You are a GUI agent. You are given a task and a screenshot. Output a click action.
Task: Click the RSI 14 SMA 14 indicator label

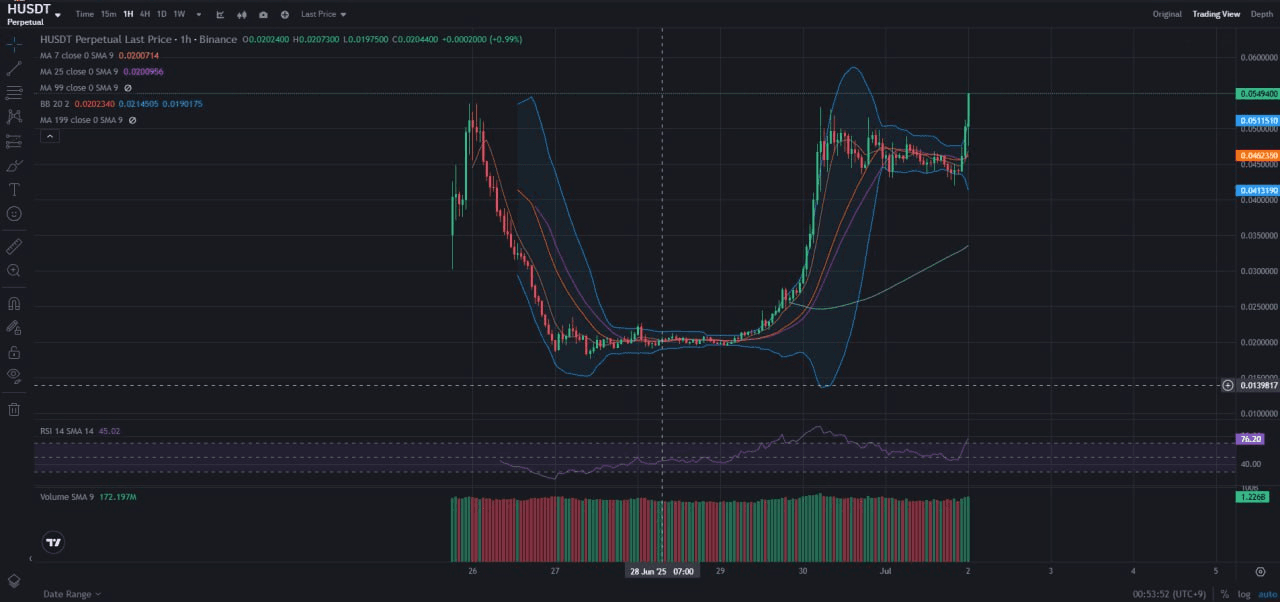66,431
